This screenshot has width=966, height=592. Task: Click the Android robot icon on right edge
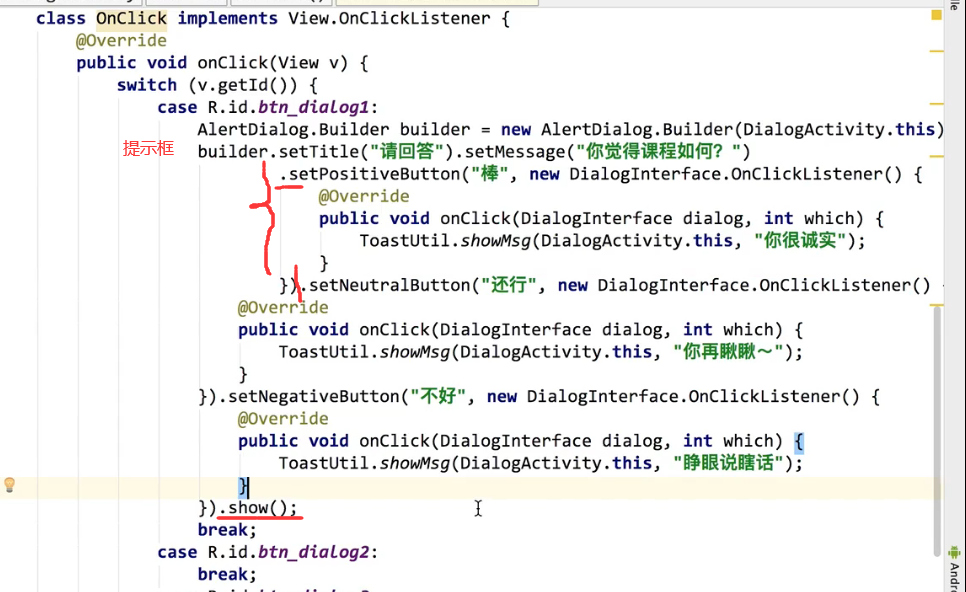point(954,552)
